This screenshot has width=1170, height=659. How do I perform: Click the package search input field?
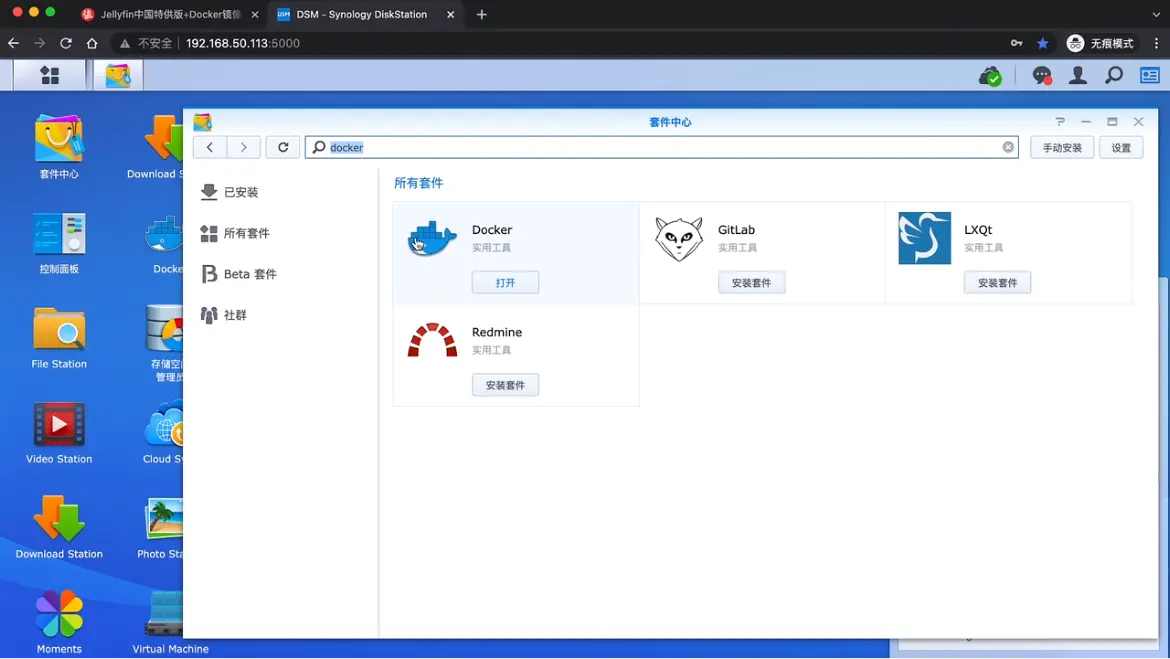[x=660, y=147]
